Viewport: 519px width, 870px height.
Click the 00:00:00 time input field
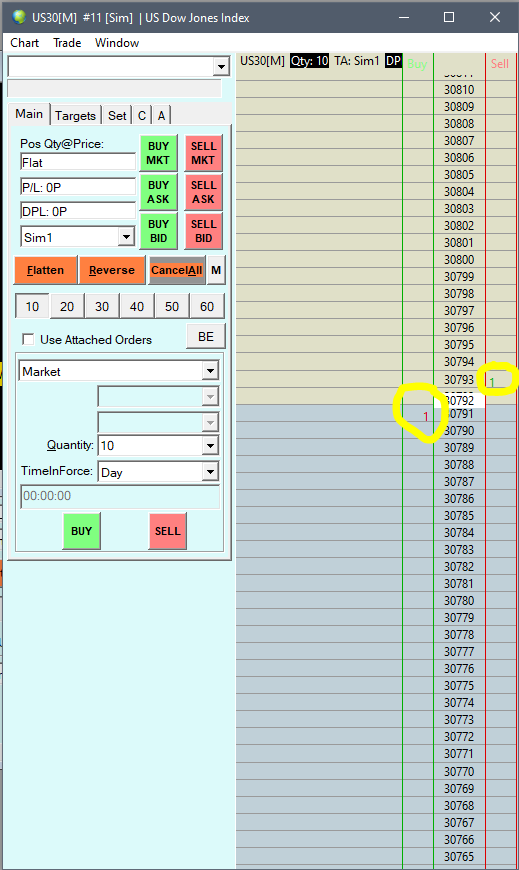click(120, 496)
